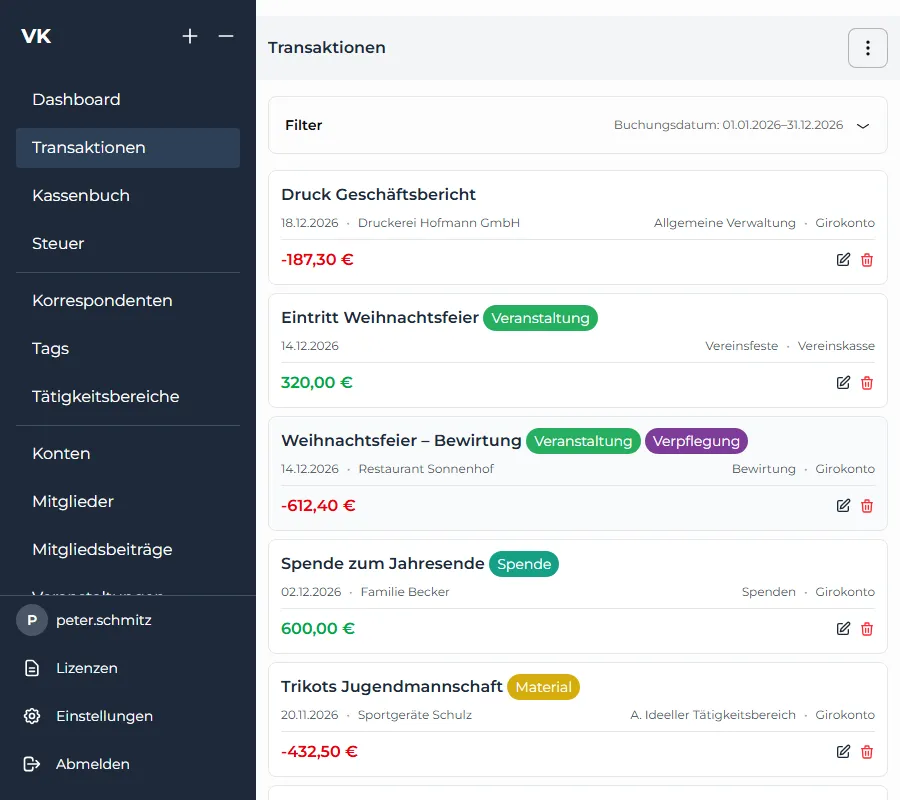900x800 pixels.
Task: Click Abmelden to log out
Action: [92, 764]
